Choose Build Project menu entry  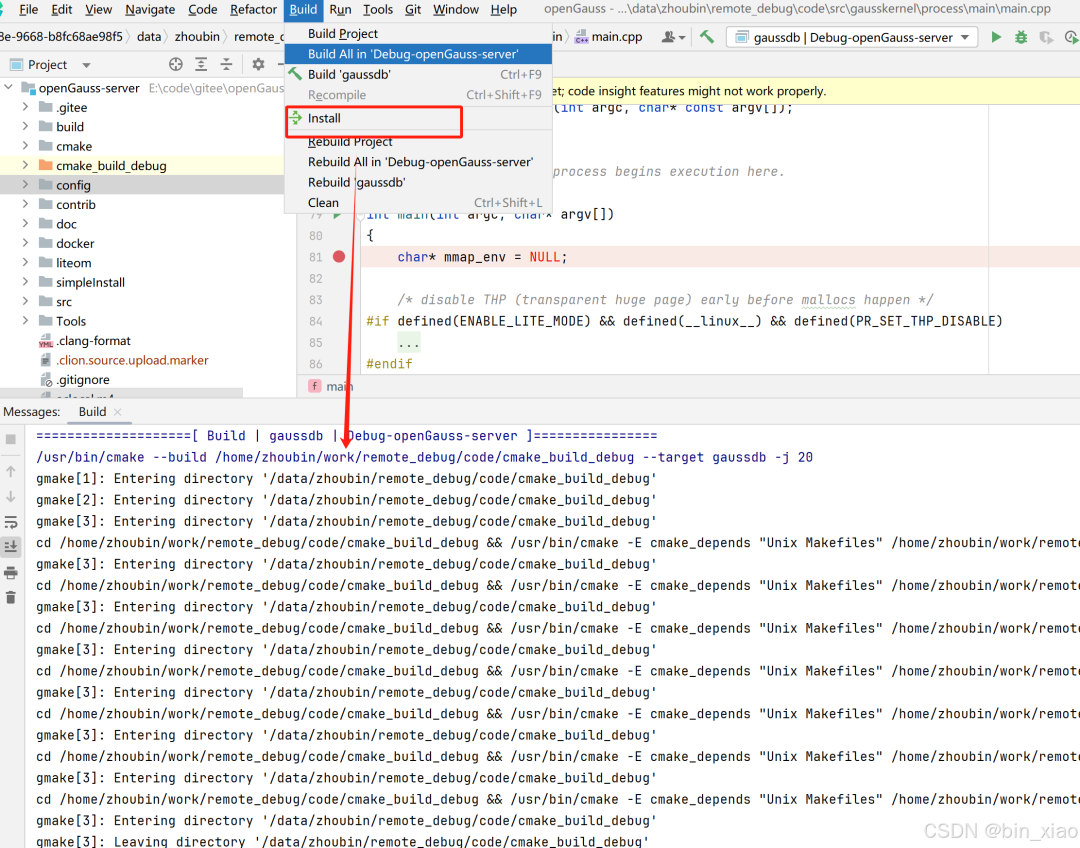click(418, 34)
